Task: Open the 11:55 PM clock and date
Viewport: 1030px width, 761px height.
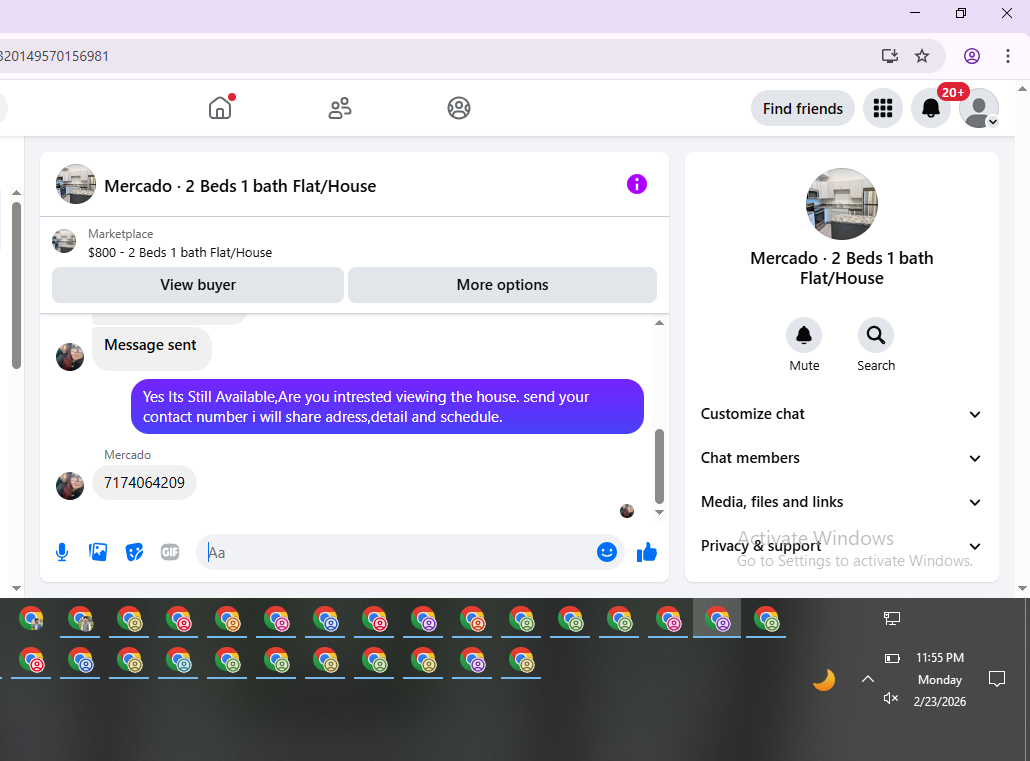Action: click(940, 680)
